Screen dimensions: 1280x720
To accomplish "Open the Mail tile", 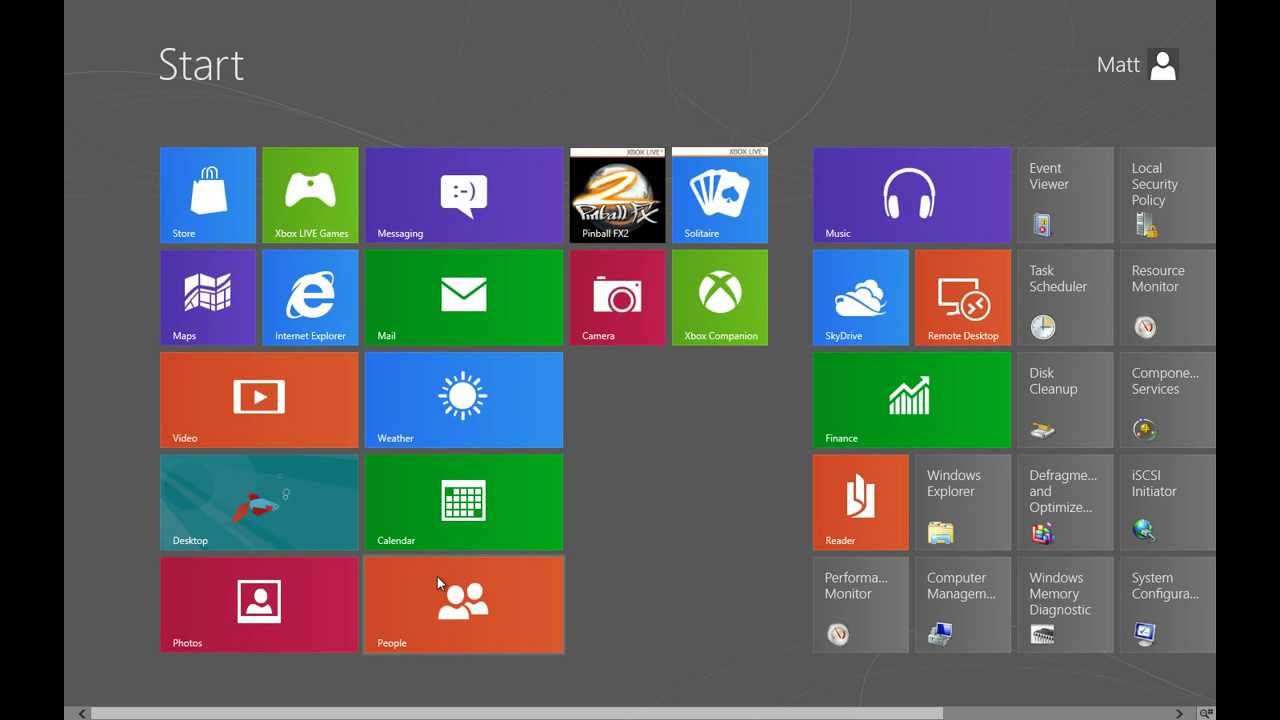I will 464,297.
